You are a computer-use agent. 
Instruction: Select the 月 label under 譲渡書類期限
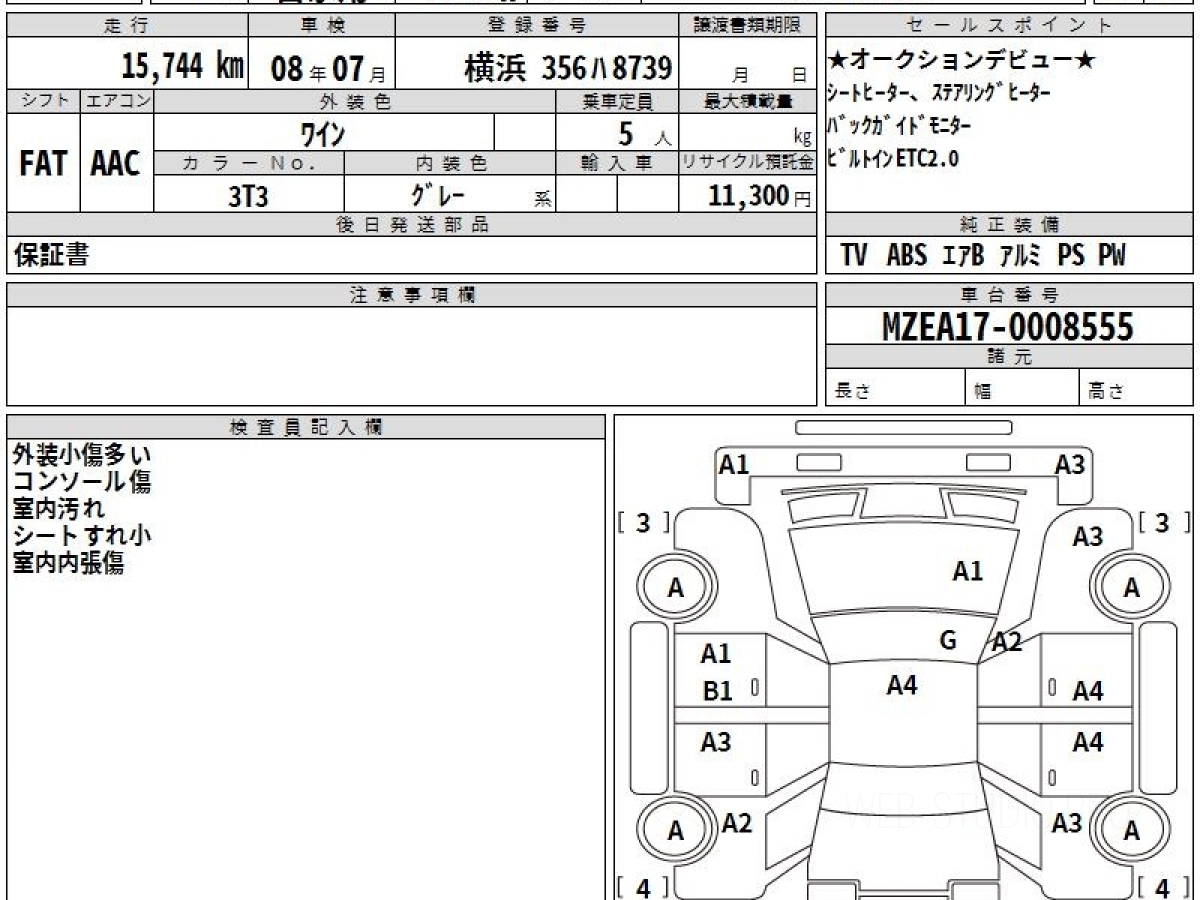[x=741, y=75]
